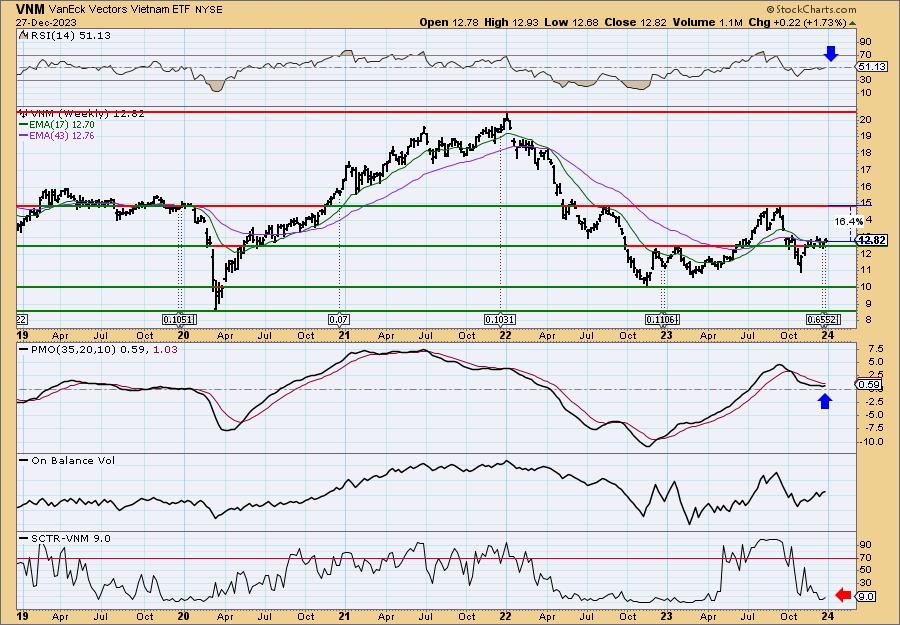Click the 0.1106 dividend label

(x=663, y=320)
